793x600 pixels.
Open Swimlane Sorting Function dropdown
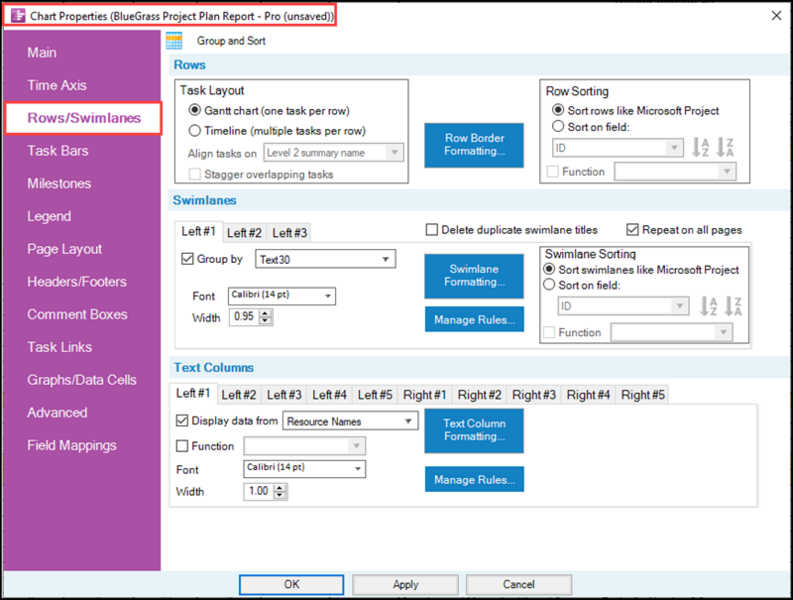[x=672, y=332]
